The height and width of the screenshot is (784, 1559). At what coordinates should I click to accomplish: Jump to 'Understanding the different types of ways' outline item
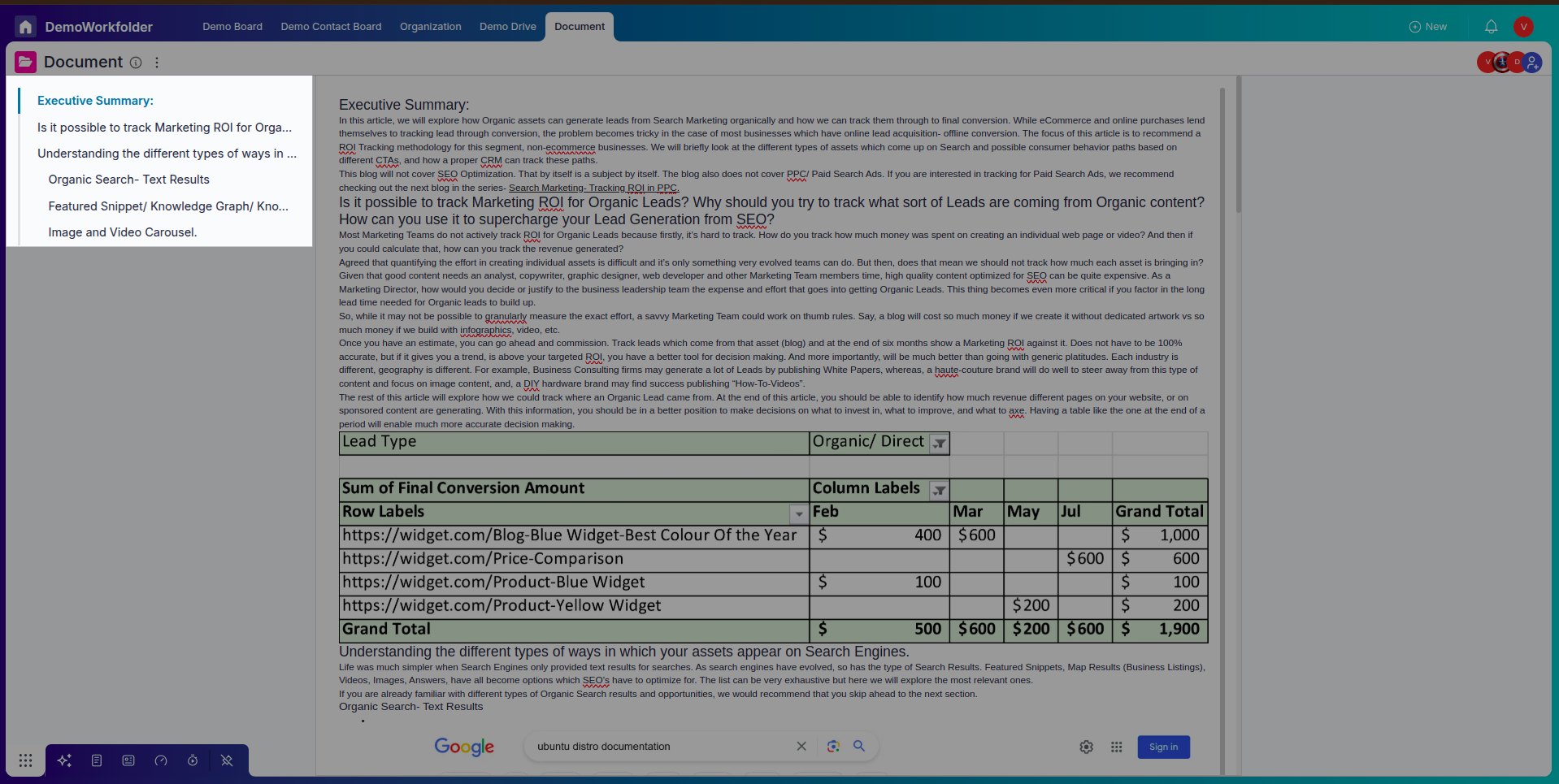[167, 154]
